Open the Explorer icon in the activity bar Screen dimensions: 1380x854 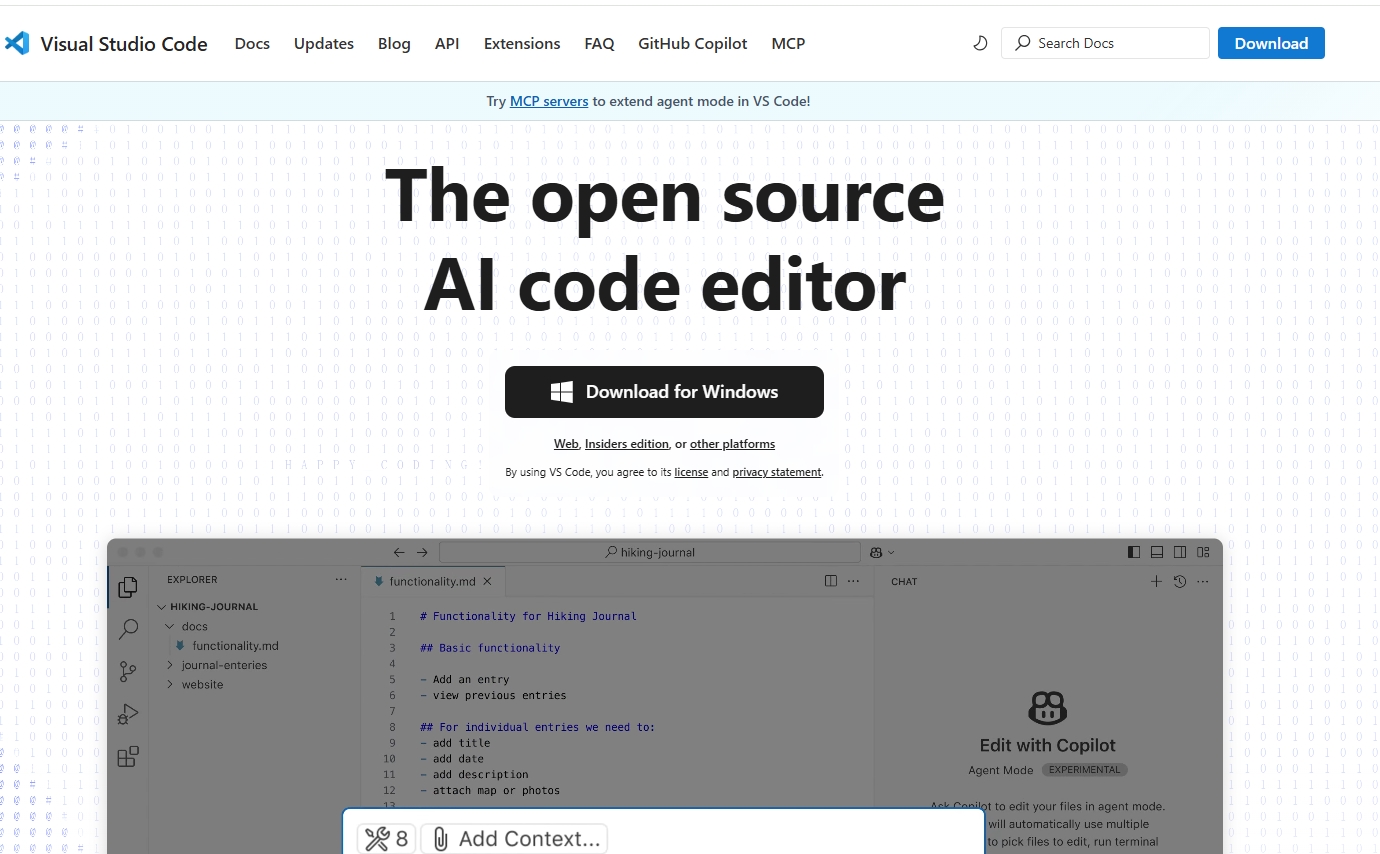tap(127, 587)
